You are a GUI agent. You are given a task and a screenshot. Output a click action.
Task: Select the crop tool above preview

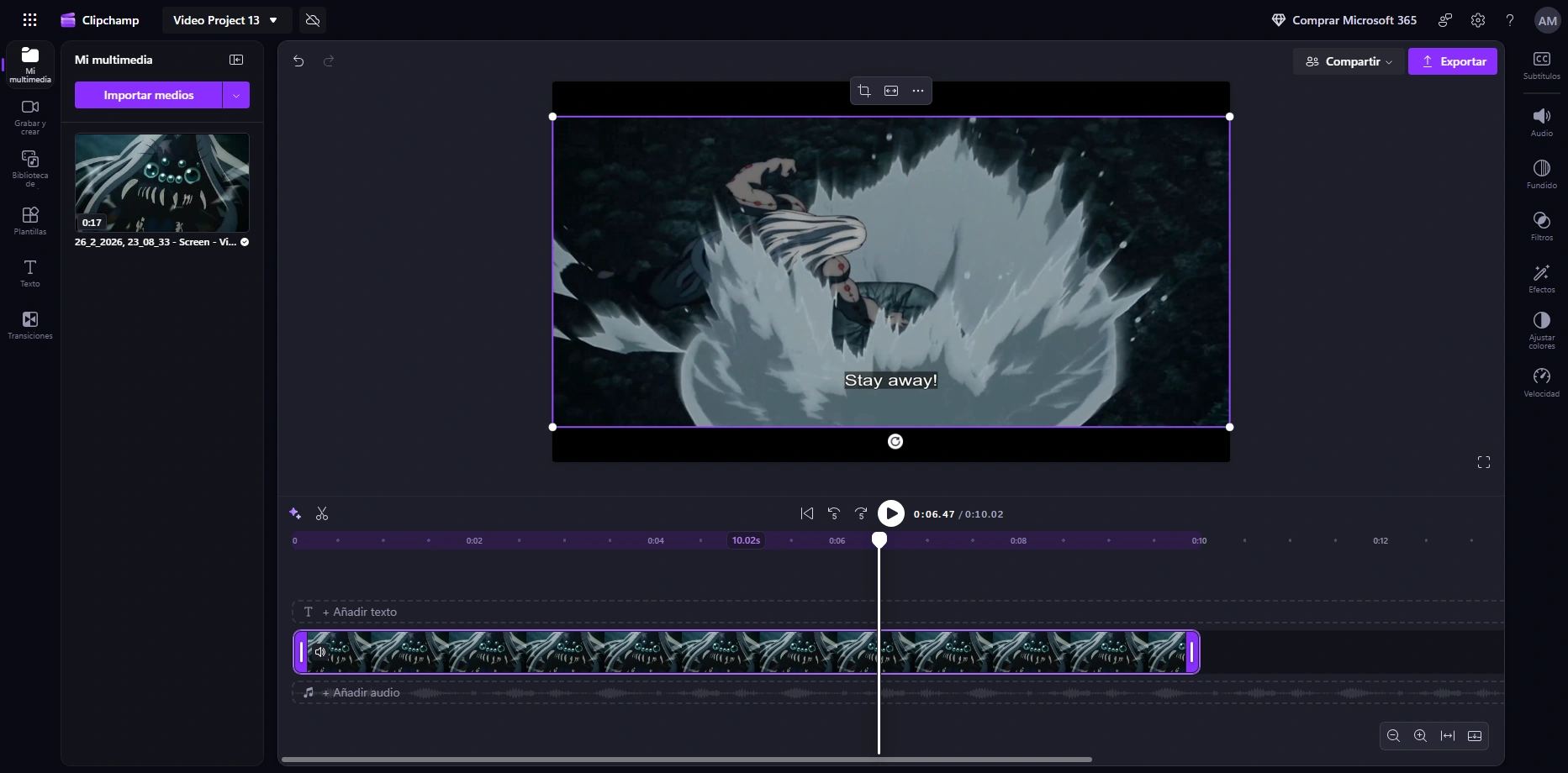point(864,91)
